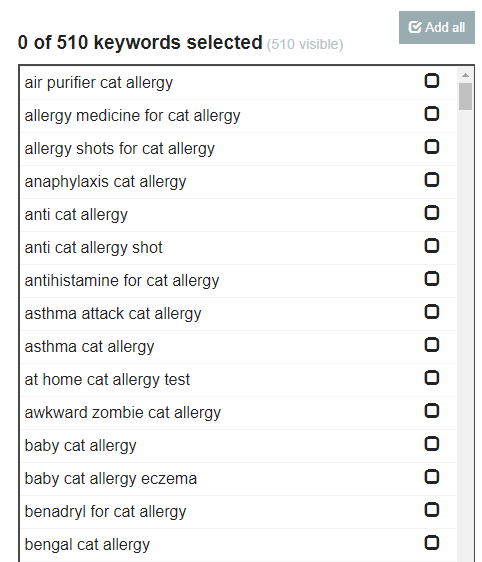Select allergy medicine for cat allergy checkbox
This screenshot has height=562, width=482.
click(431, 114)
